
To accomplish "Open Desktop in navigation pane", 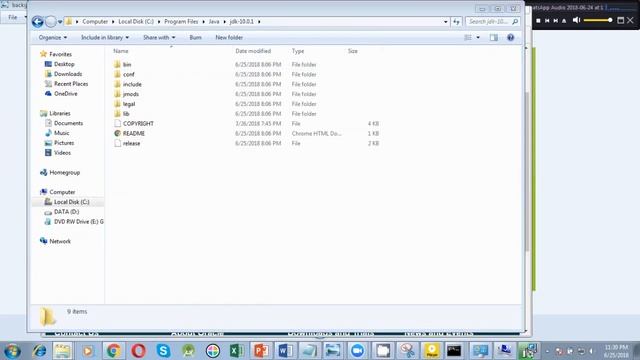I will coord(64,64).
